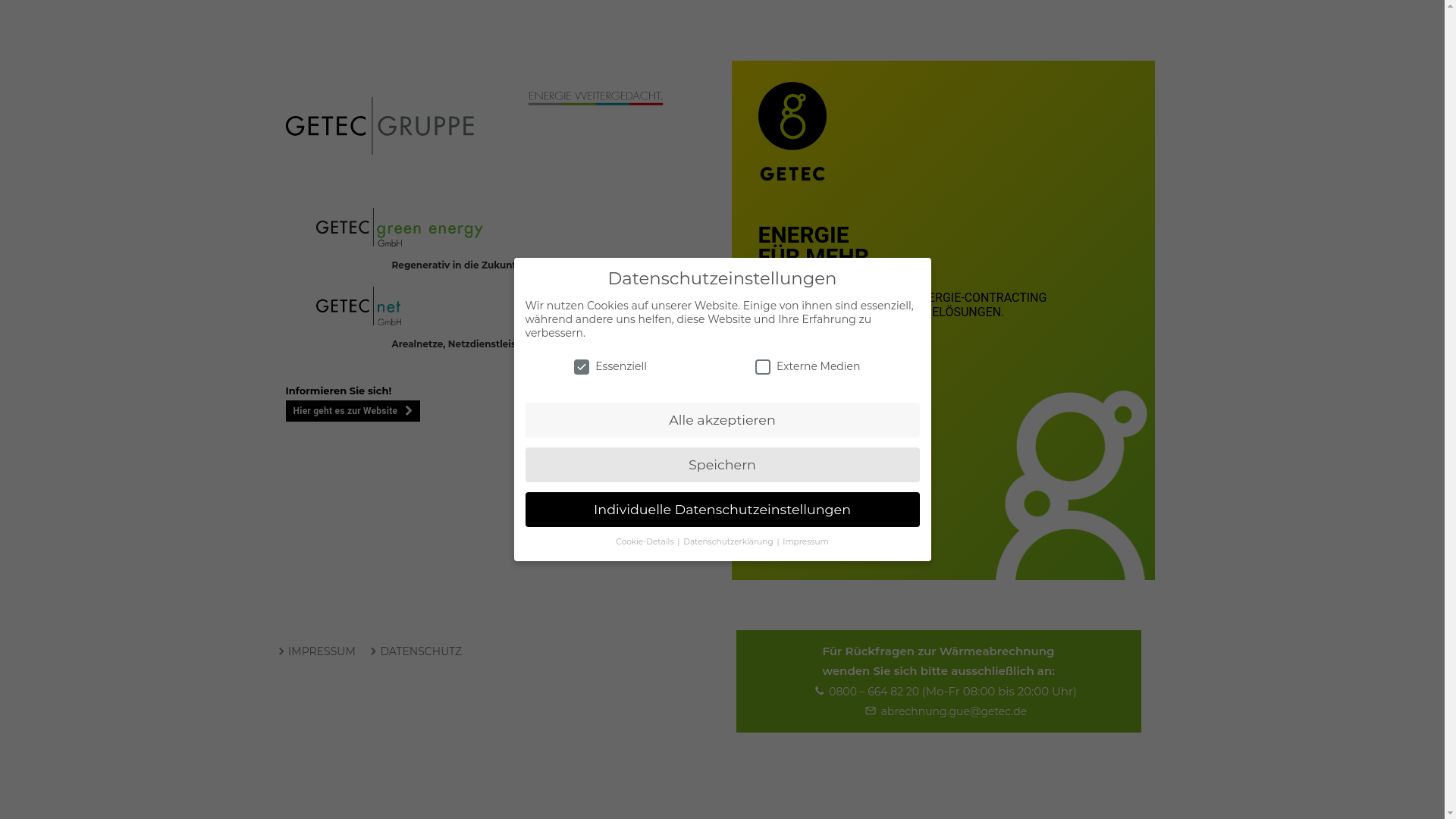Accept all cookies with Alle akzeptieren
The height and width of the screenshot is (819, 1456).
[722, 420]
